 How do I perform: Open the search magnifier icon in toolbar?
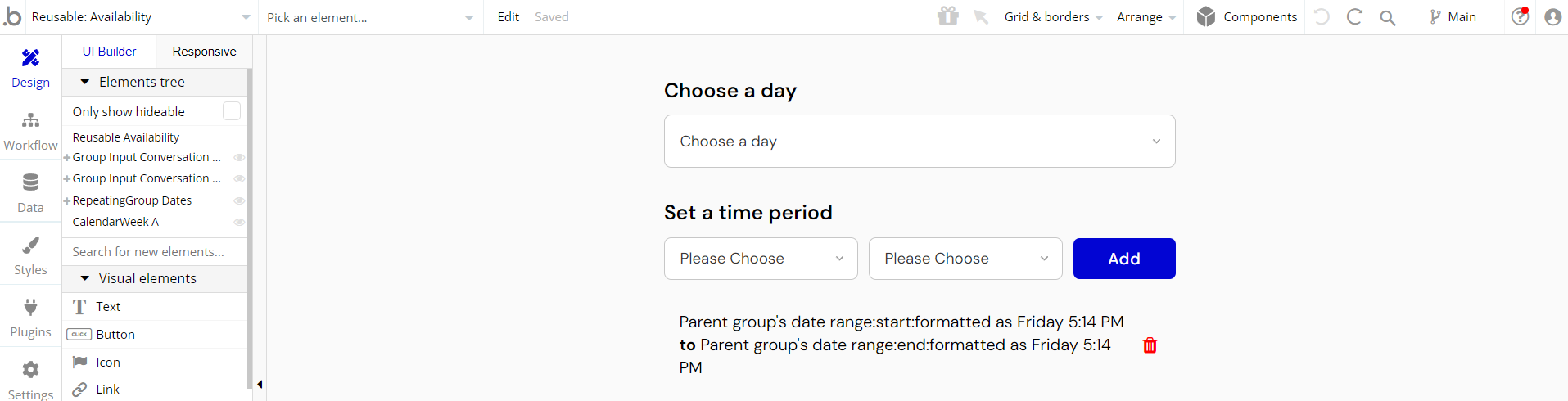1387,17
